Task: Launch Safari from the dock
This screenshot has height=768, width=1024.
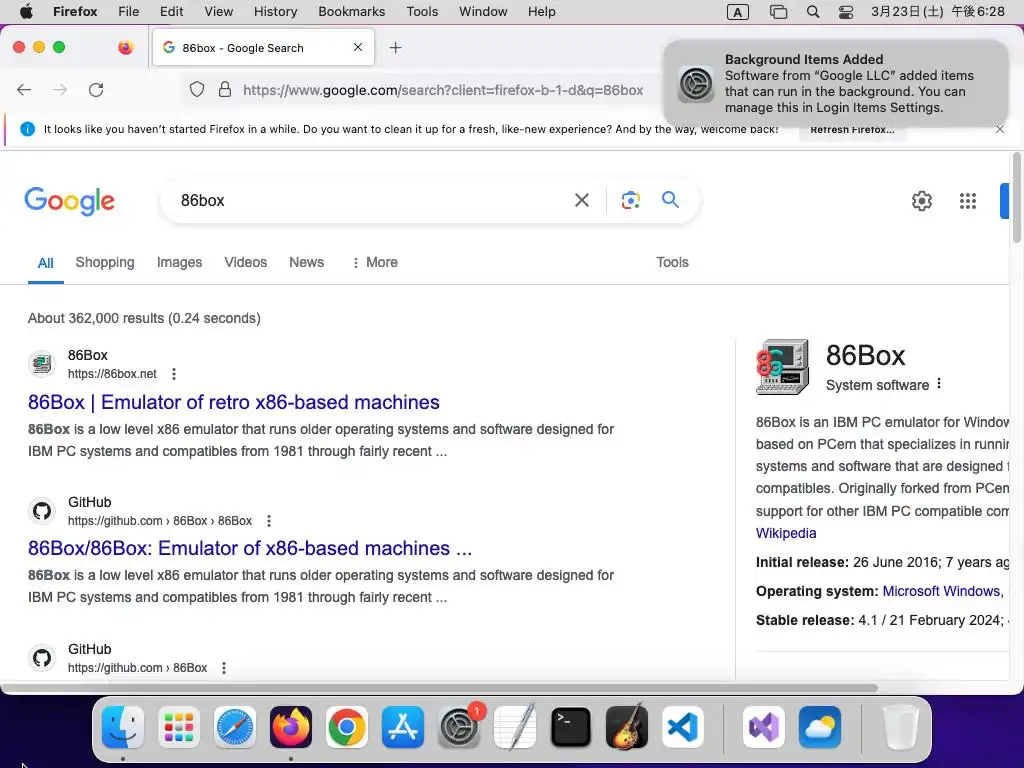Action: coord(234,727)
